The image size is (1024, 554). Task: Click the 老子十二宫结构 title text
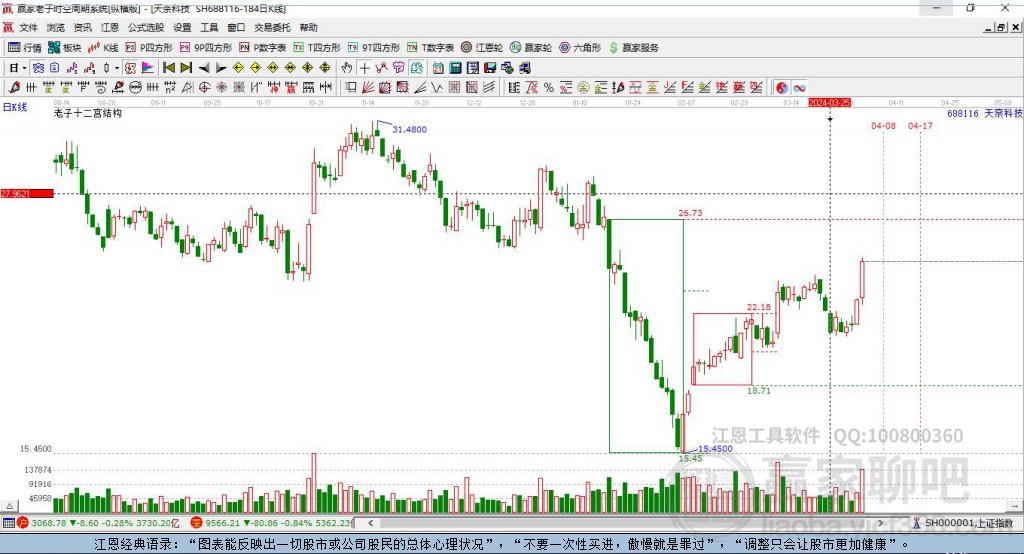pyautogui.click(x=88, y=113)
